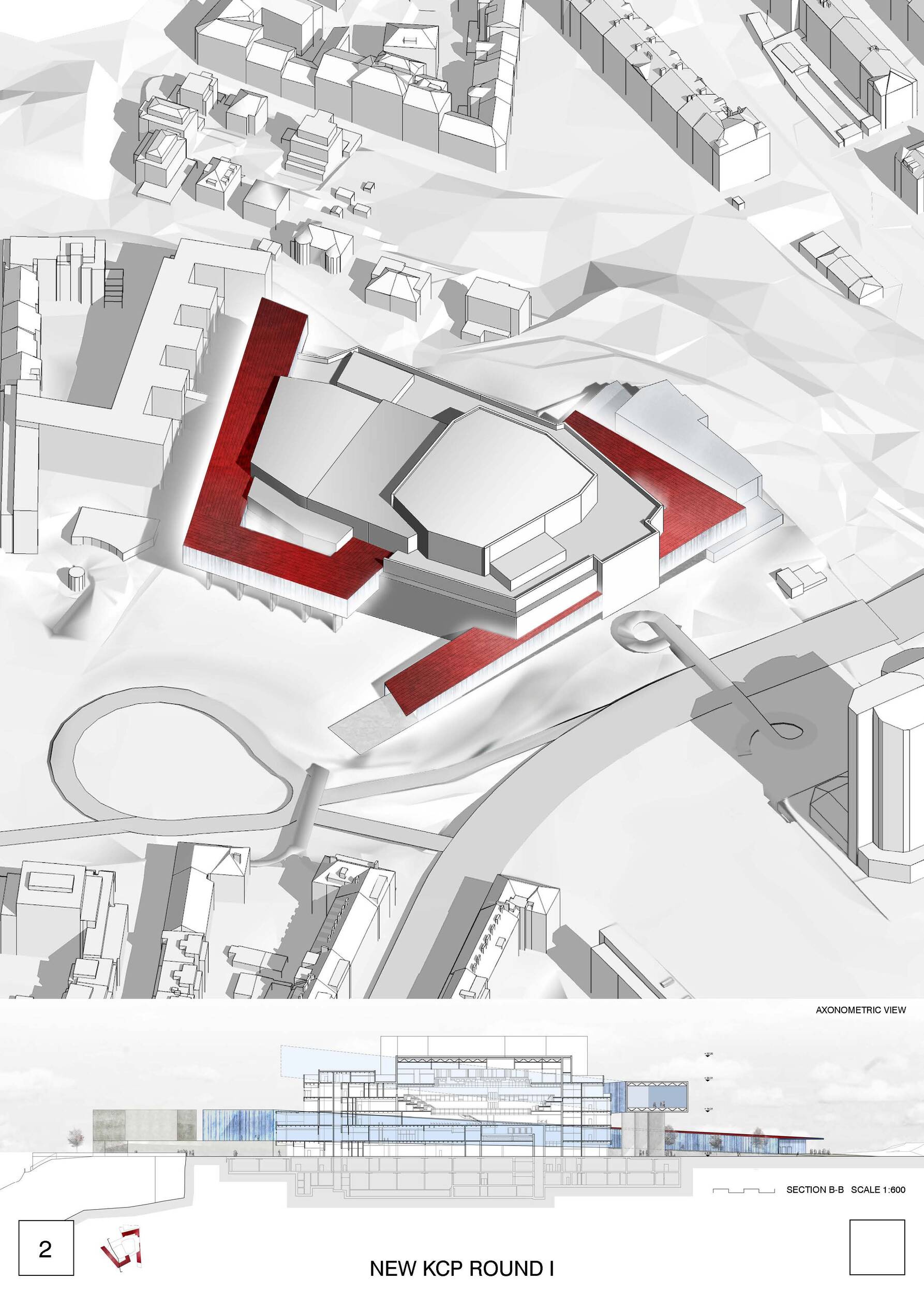Image resolution: width=924 pixels, height=1294 pixels.
Task: Click the SECTION B-B SCALE 1:600 caption
Action: (x=845, y=1189)
